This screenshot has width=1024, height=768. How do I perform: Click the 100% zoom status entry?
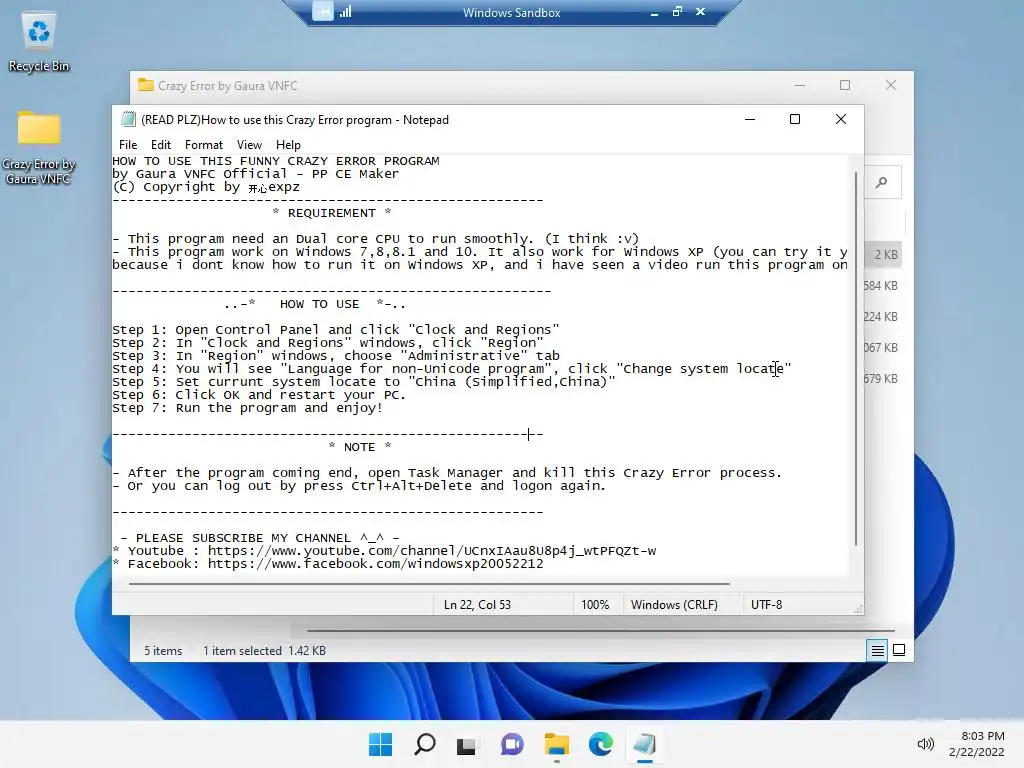click(595, 605)
